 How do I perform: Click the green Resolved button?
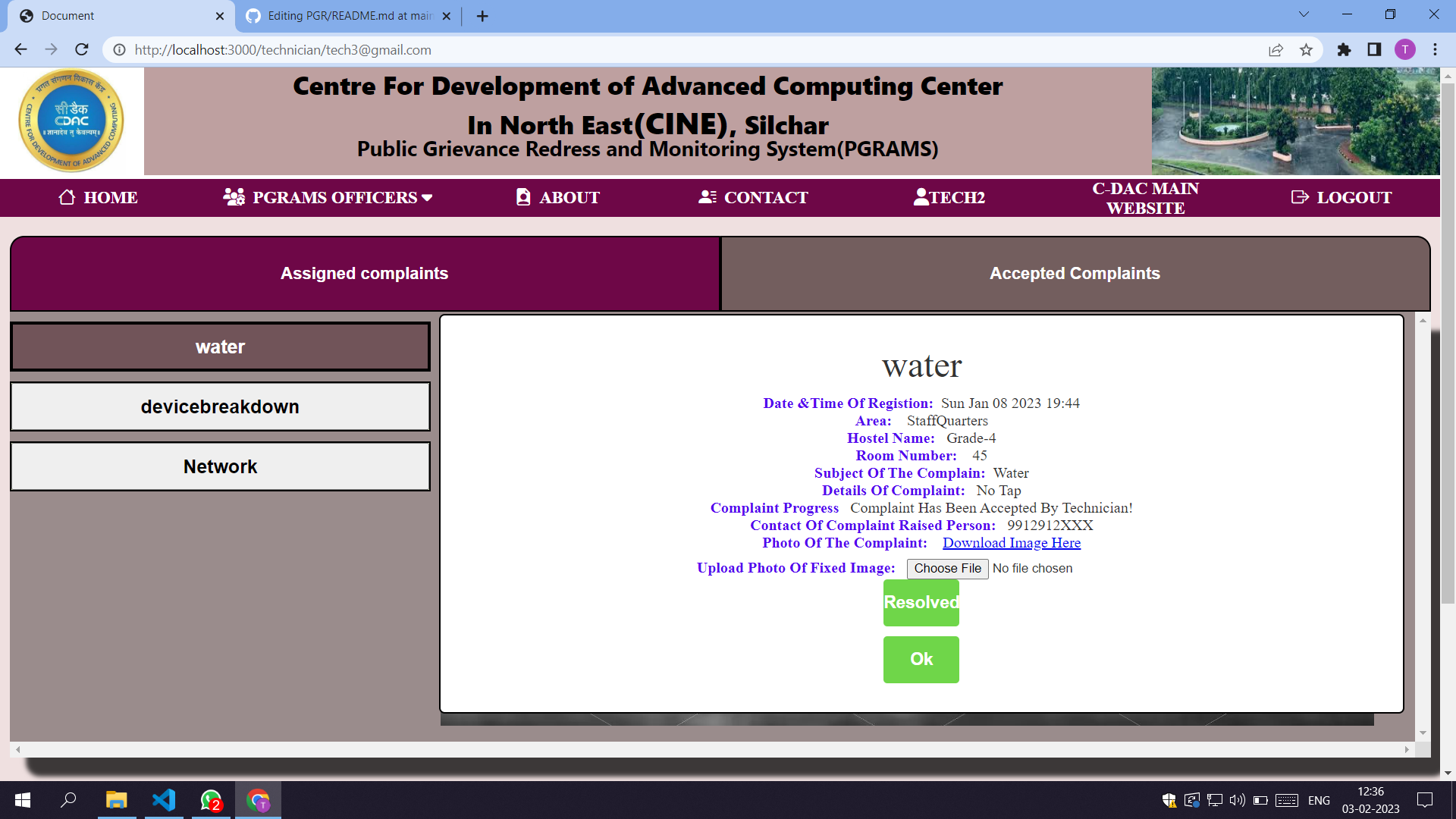(x=921, y=603)
